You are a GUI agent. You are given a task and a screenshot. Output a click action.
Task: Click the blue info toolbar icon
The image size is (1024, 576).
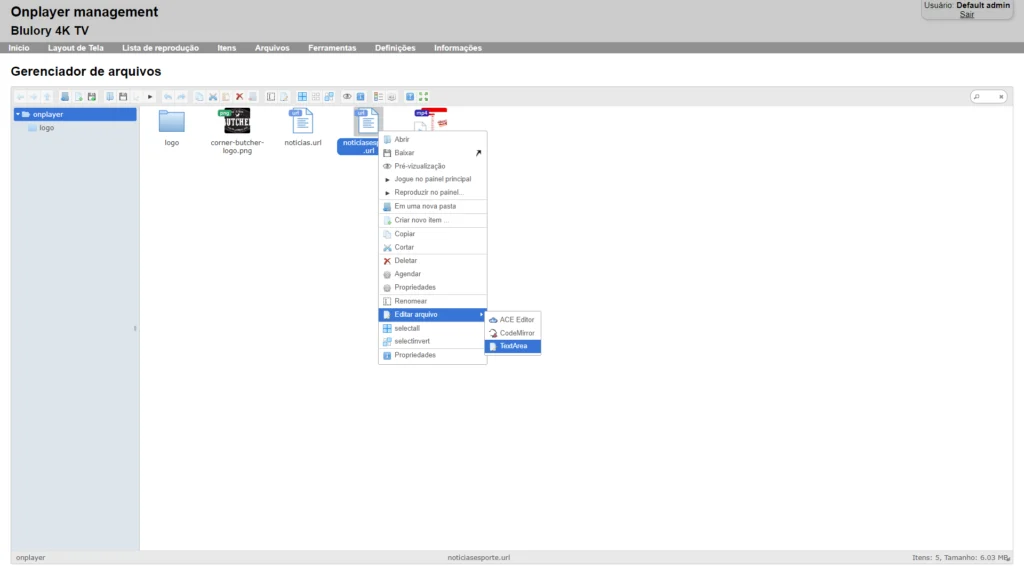pos(360,97)
